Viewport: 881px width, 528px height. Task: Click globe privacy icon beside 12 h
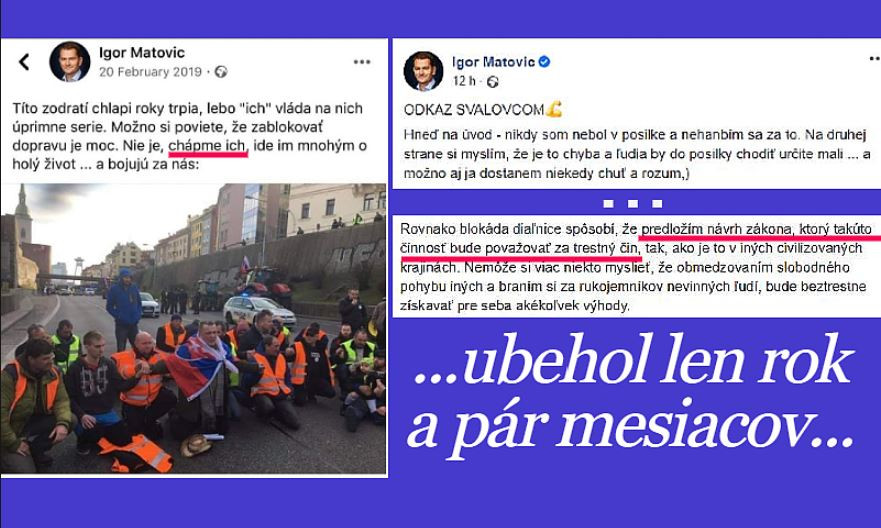pyautogui.click(x=493, y=82)
